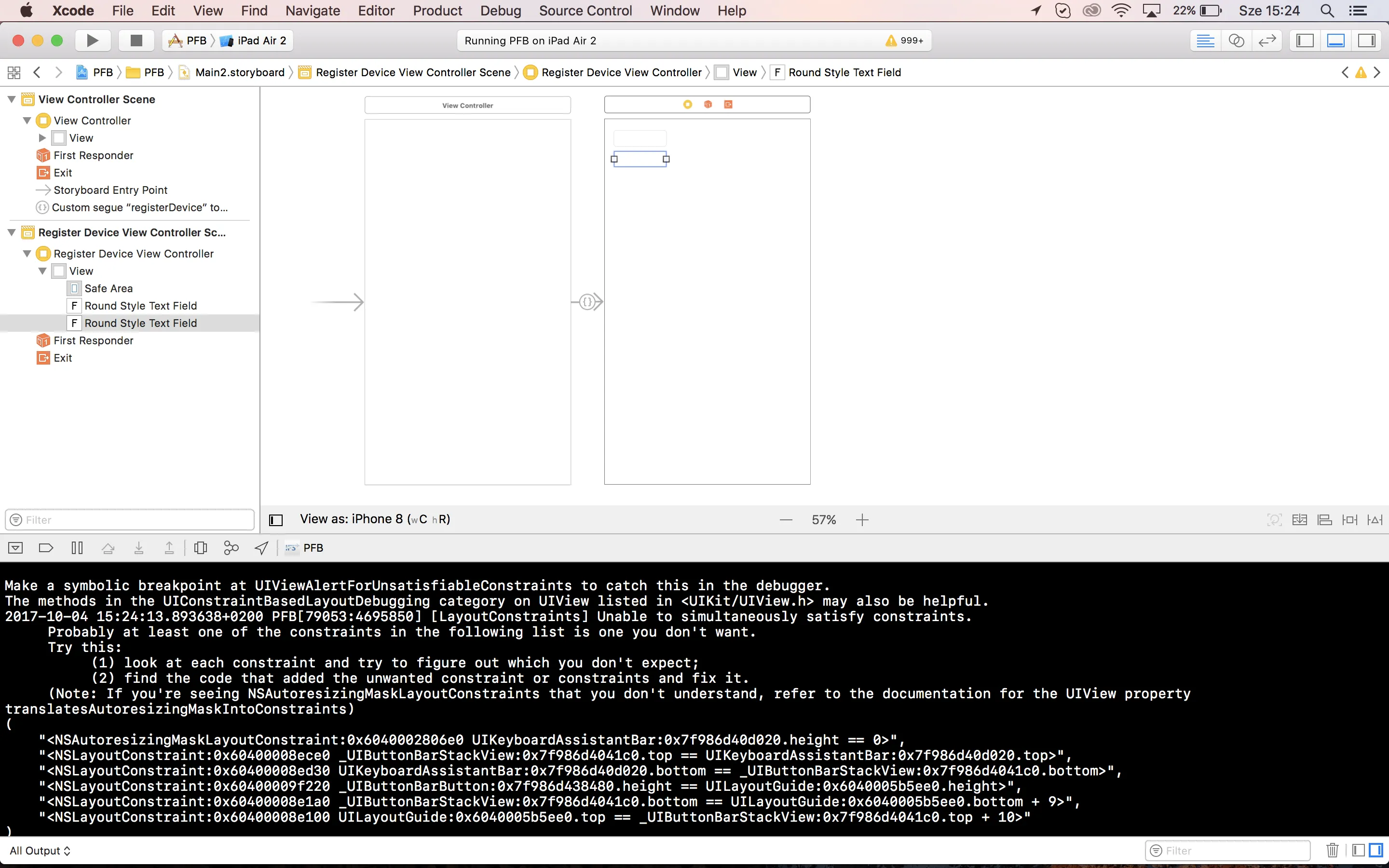Open the All Output dropdown
Viewport: 1389px width, 868px height.
click(x=40, y=850)
